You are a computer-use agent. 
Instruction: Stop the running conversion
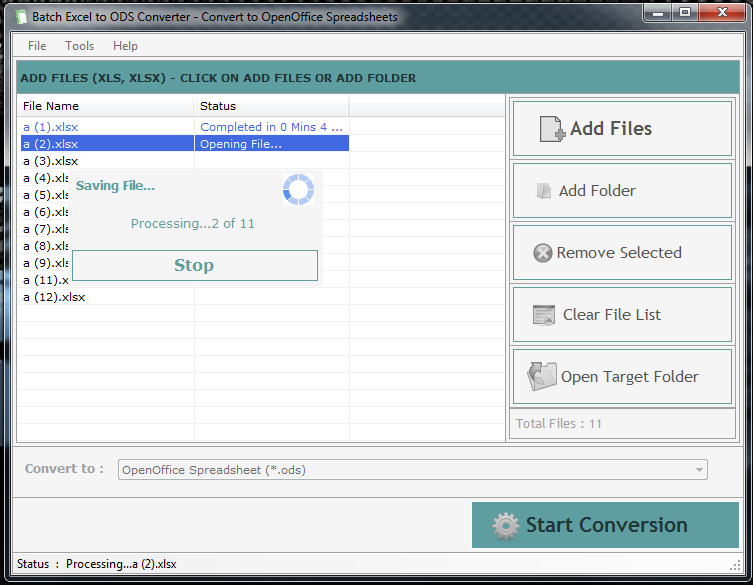[194, 265]
